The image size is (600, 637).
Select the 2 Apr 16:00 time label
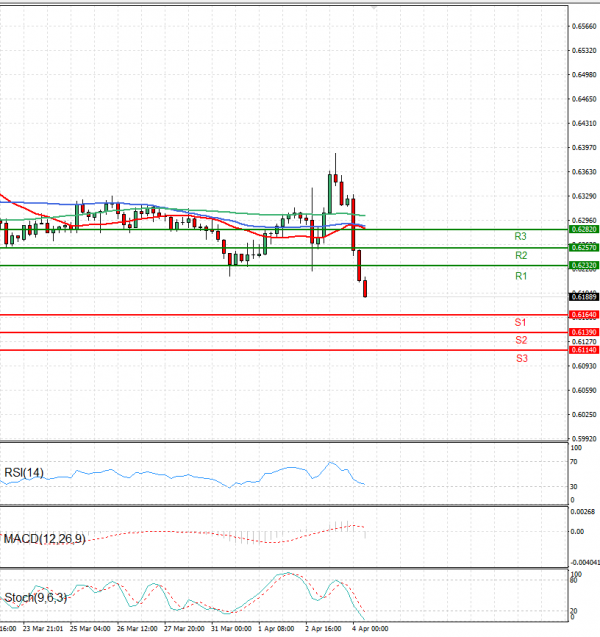tap(320, 630)
